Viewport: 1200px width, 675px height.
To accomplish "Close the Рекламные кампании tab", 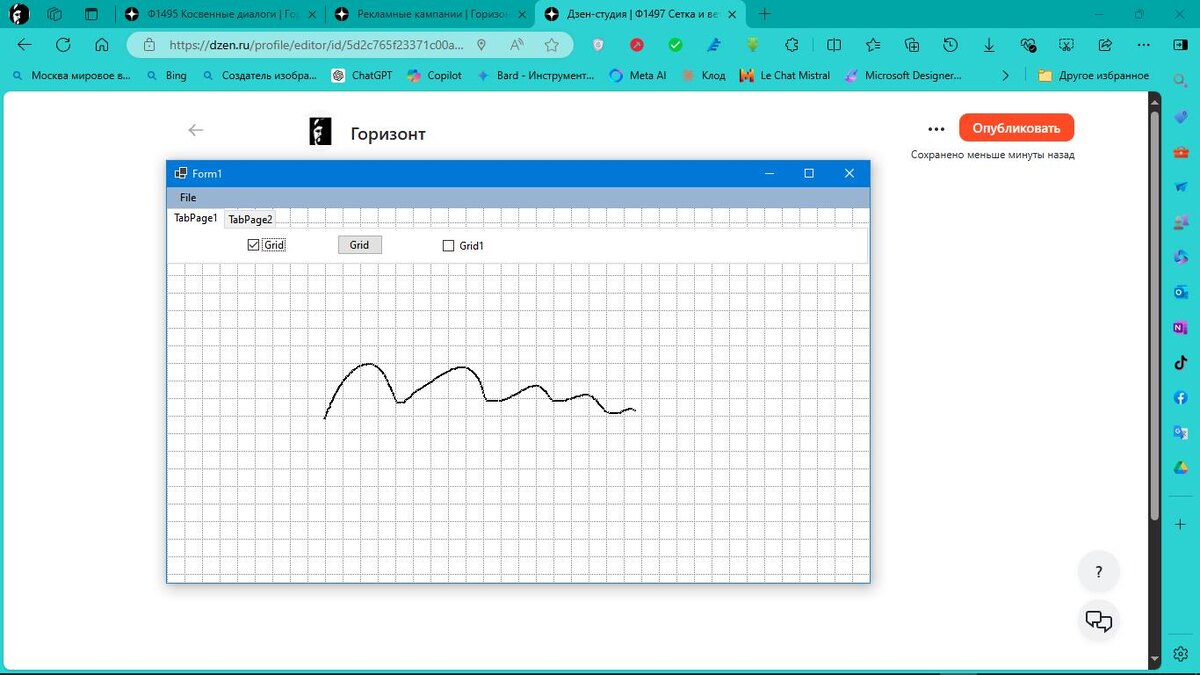I will [x=521, y=14].
